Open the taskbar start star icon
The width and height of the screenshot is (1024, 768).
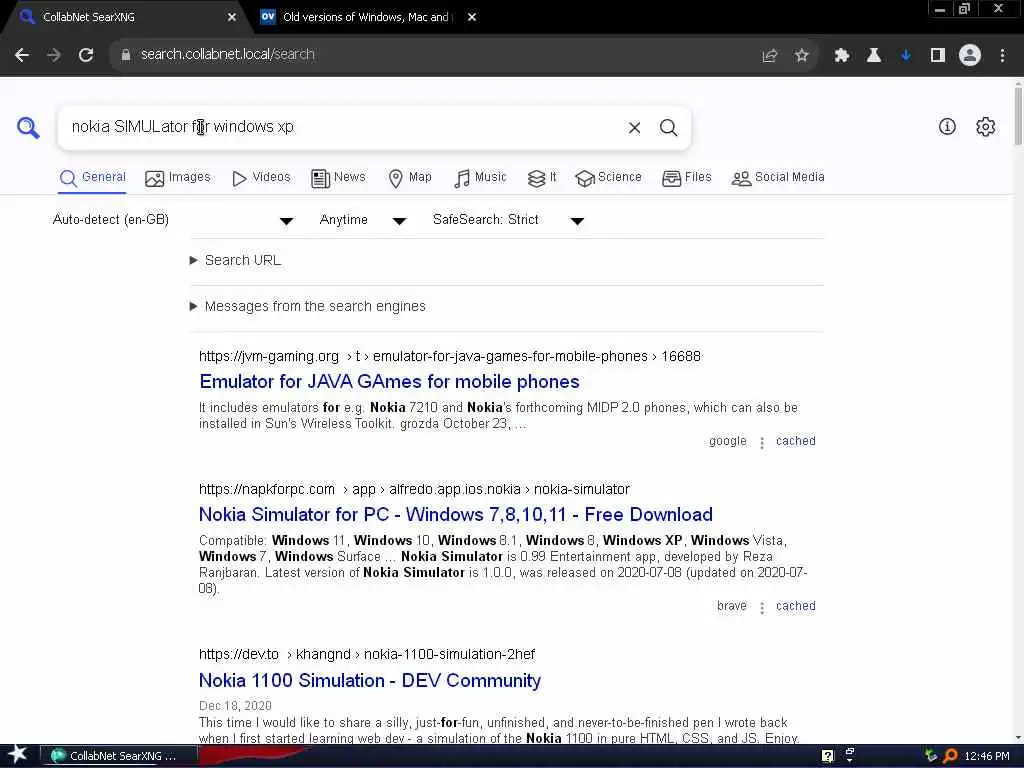18,755
